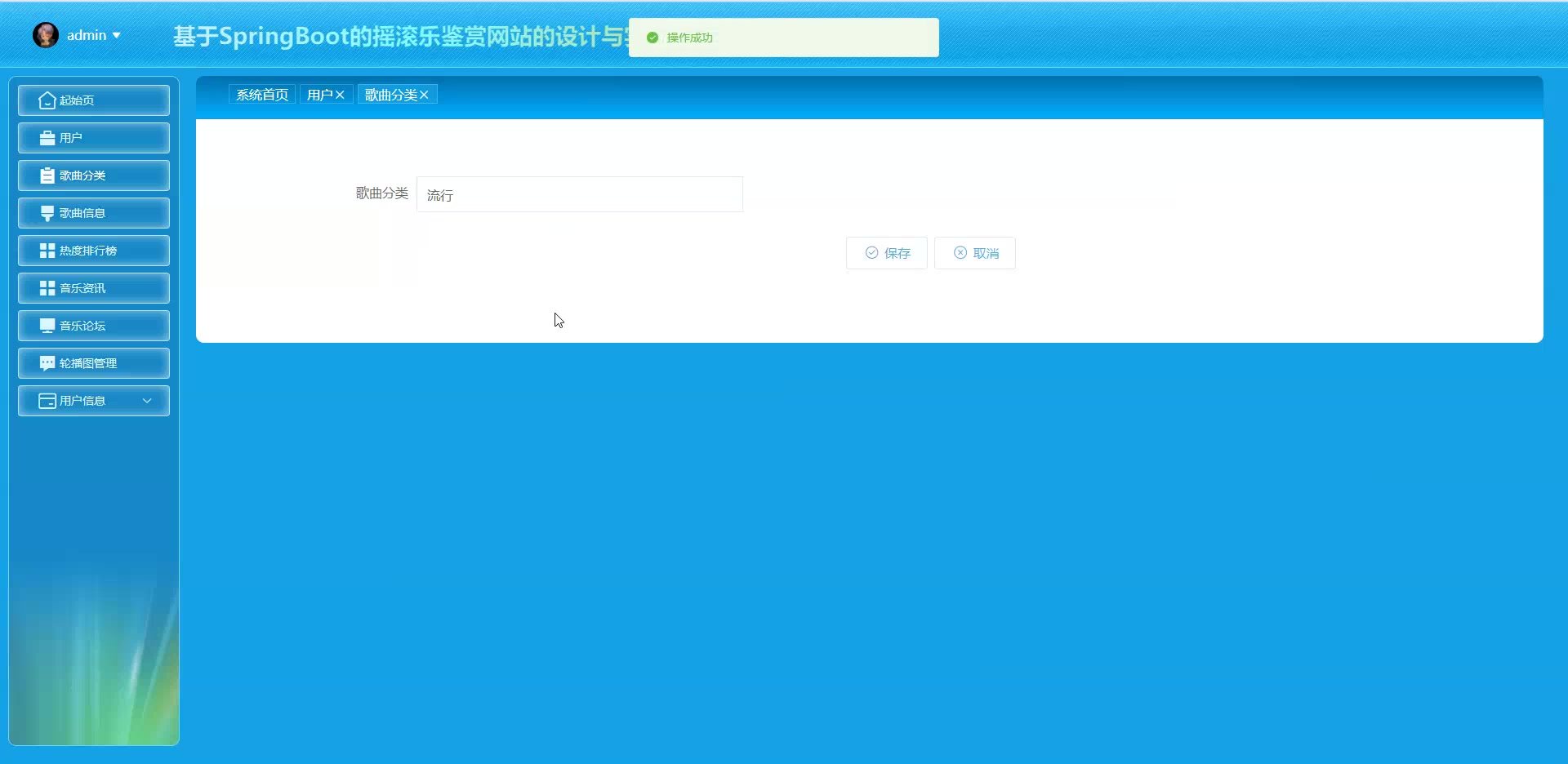
Task: Click the 取消 button
Action: 975,253
